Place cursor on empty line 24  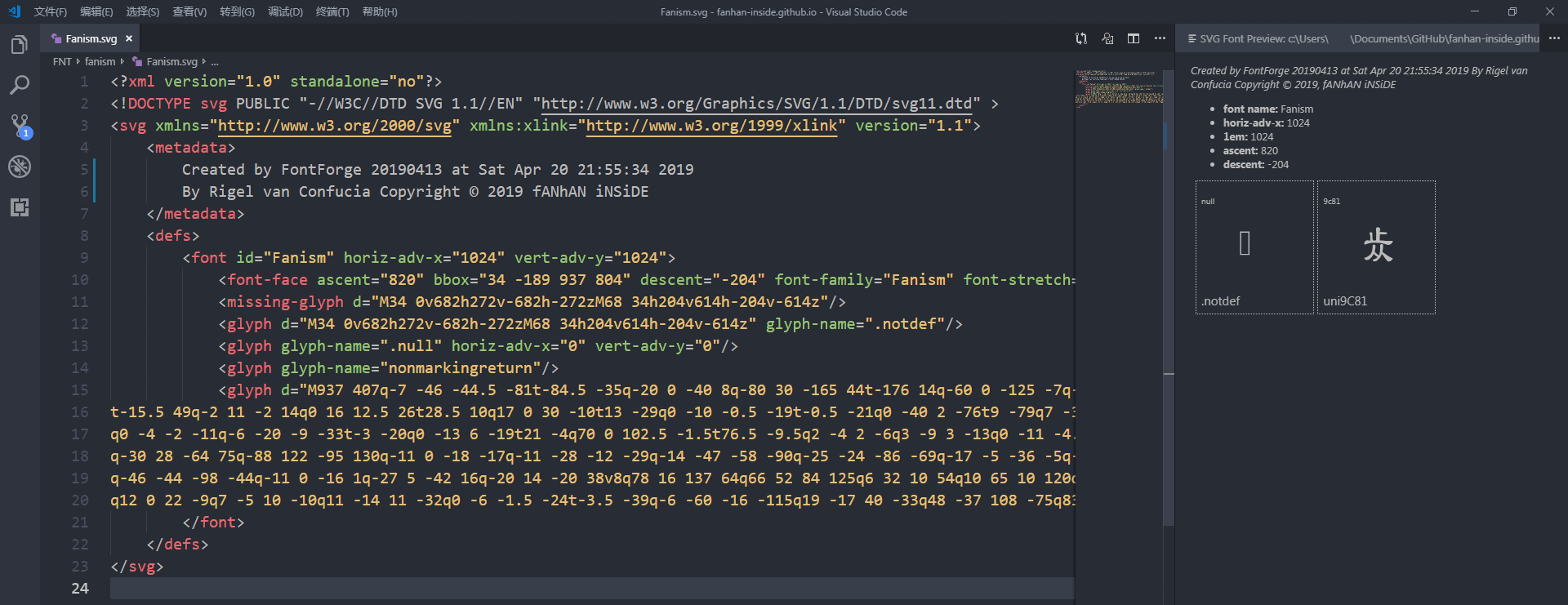point(592,589)
